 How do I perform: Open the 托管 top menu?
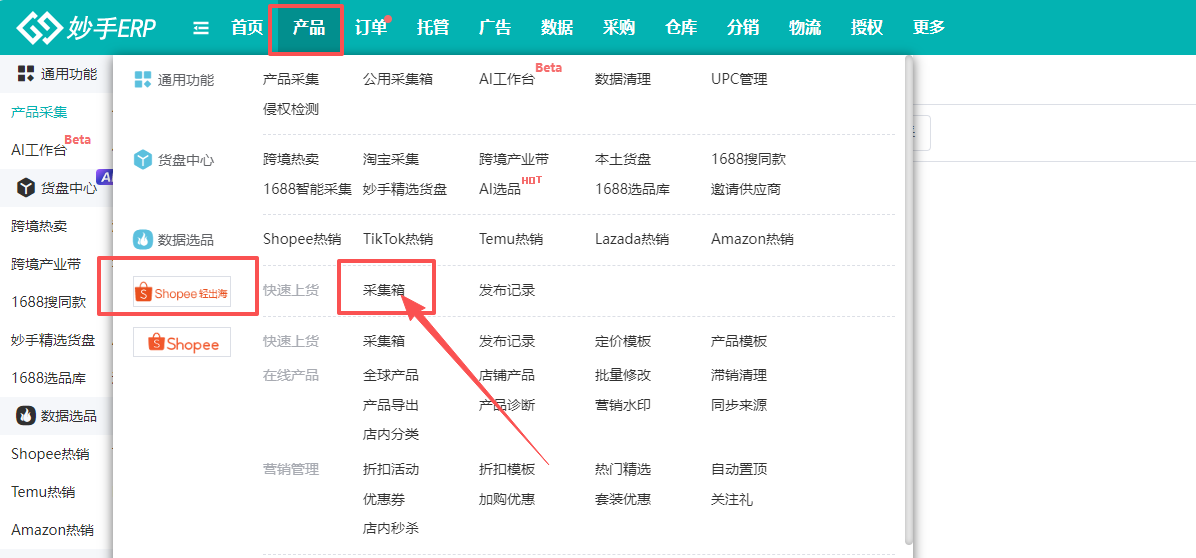(432, 28)
